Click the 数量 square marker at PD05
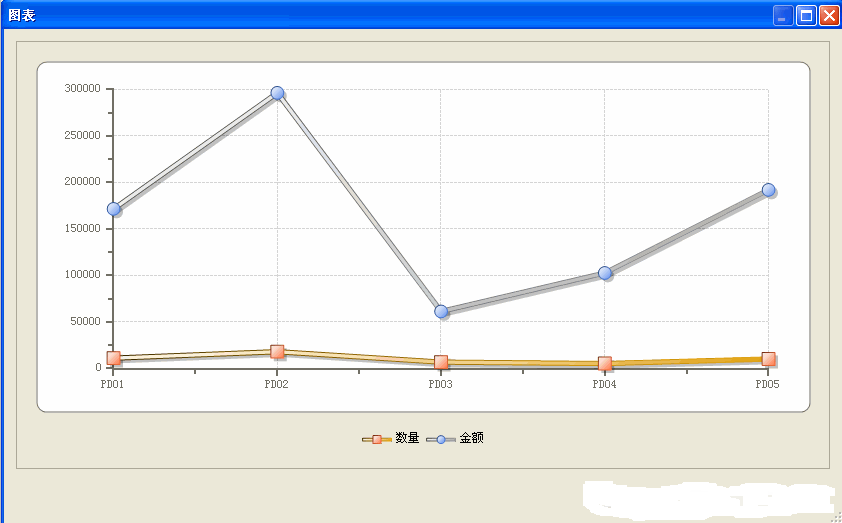842x523 pixels. (x=768, y=359)
